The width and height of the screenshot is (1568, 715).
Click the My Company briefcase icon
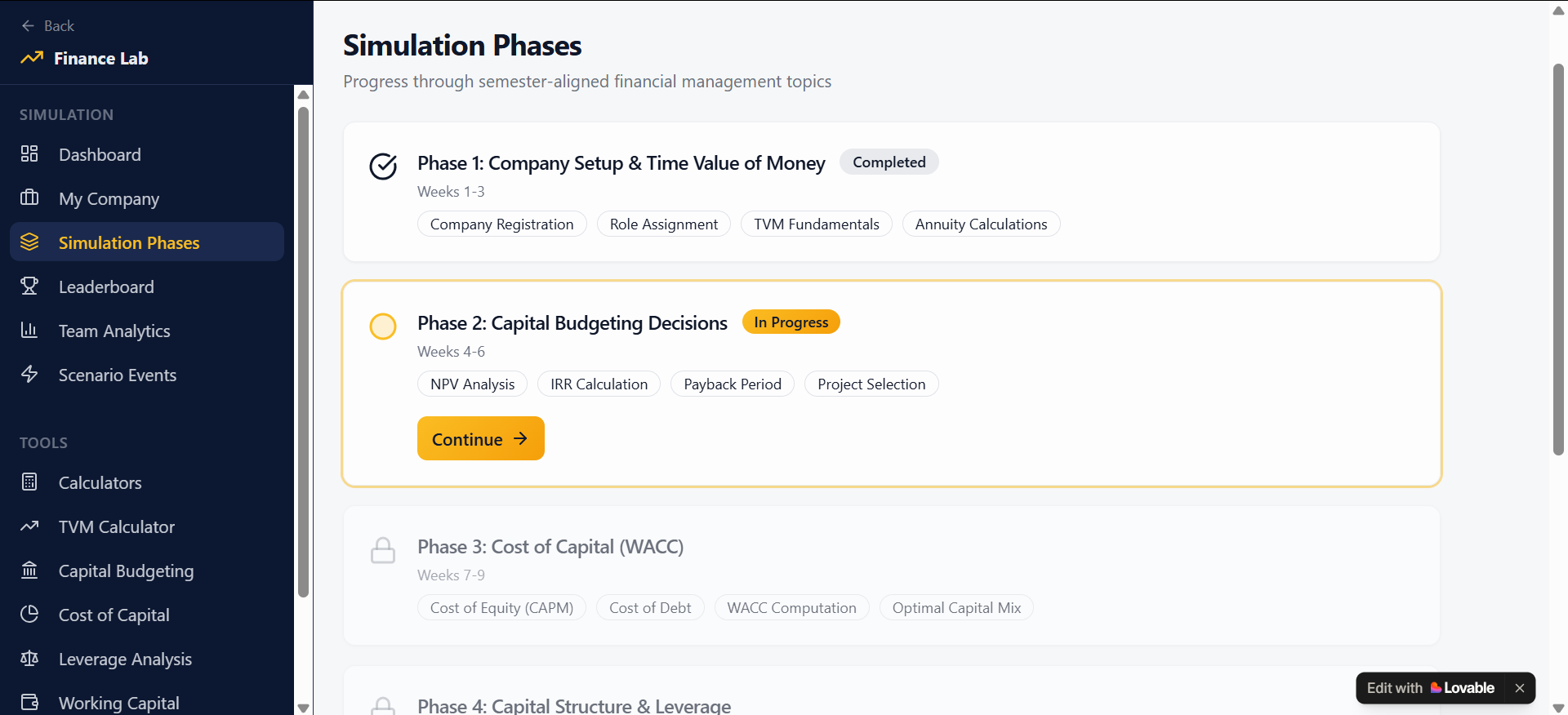point(29,198)
